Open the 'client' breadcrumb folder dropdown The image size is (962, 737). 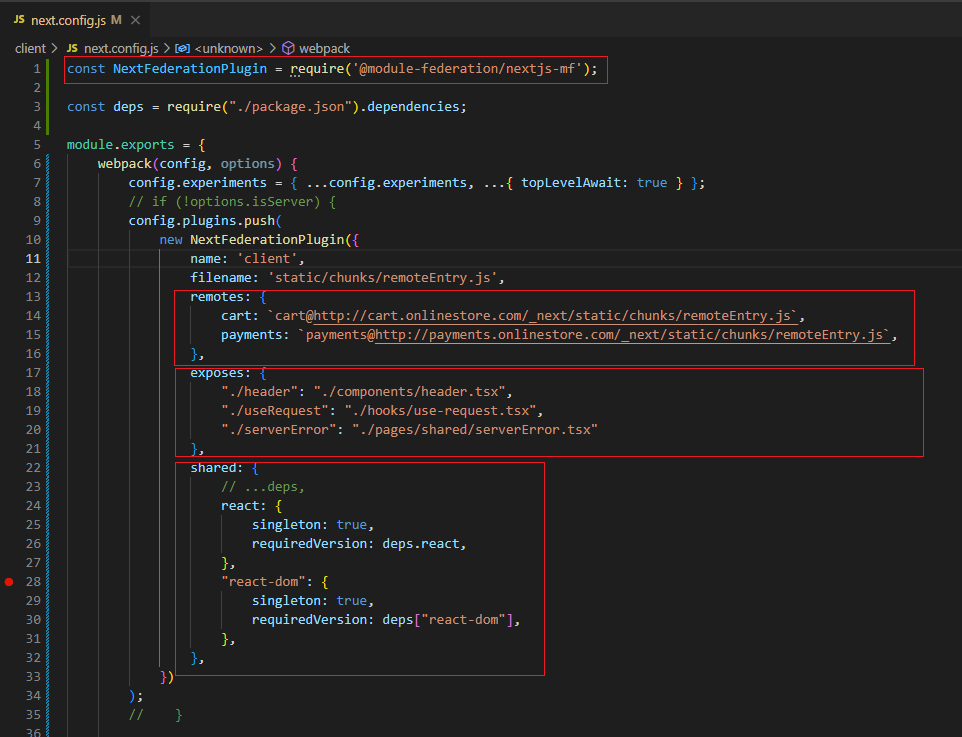pyautogui.click(x=30, y=48)
